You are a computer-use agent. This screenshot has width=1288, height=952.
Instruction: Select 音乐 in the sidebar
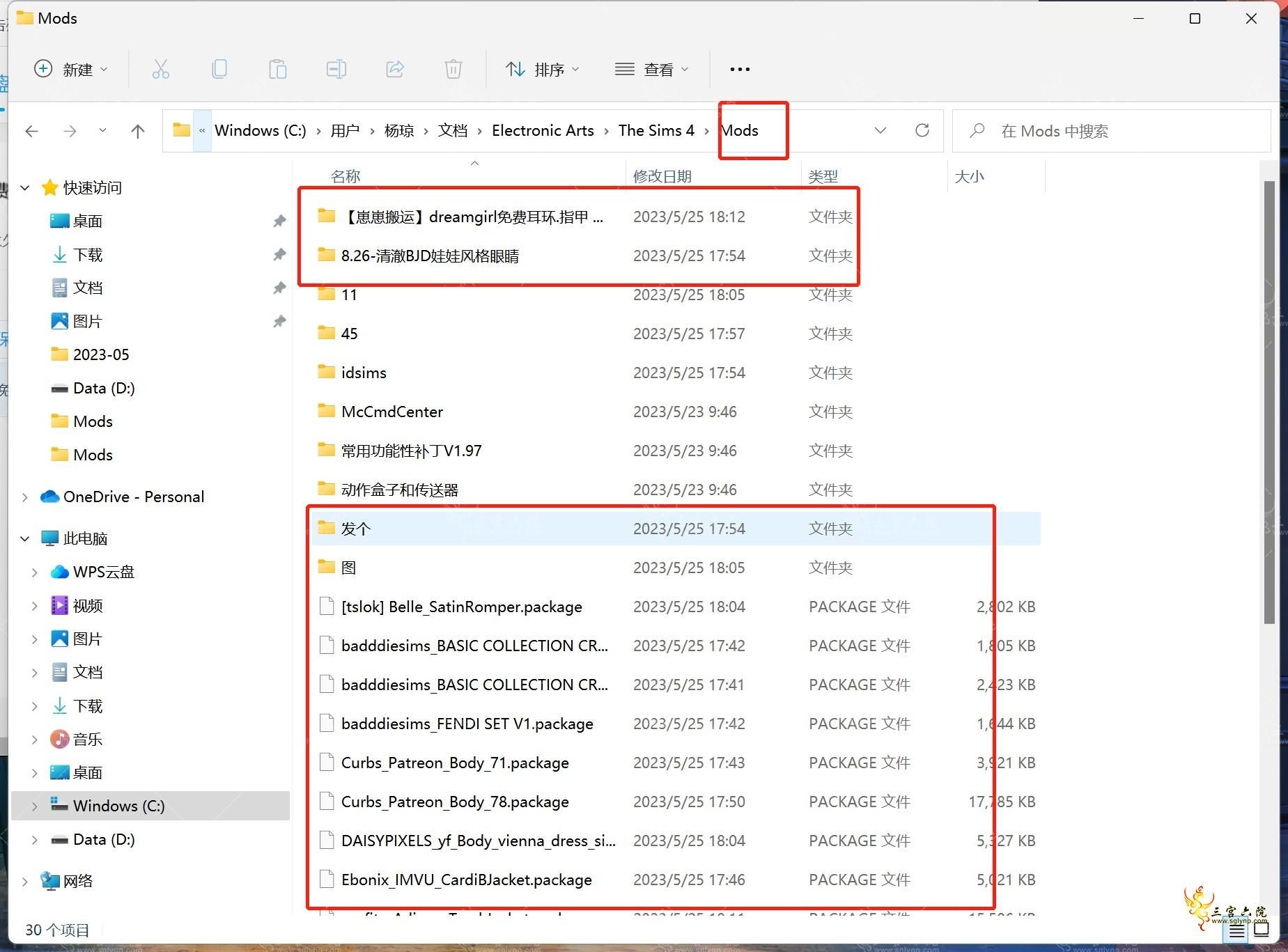88,739
